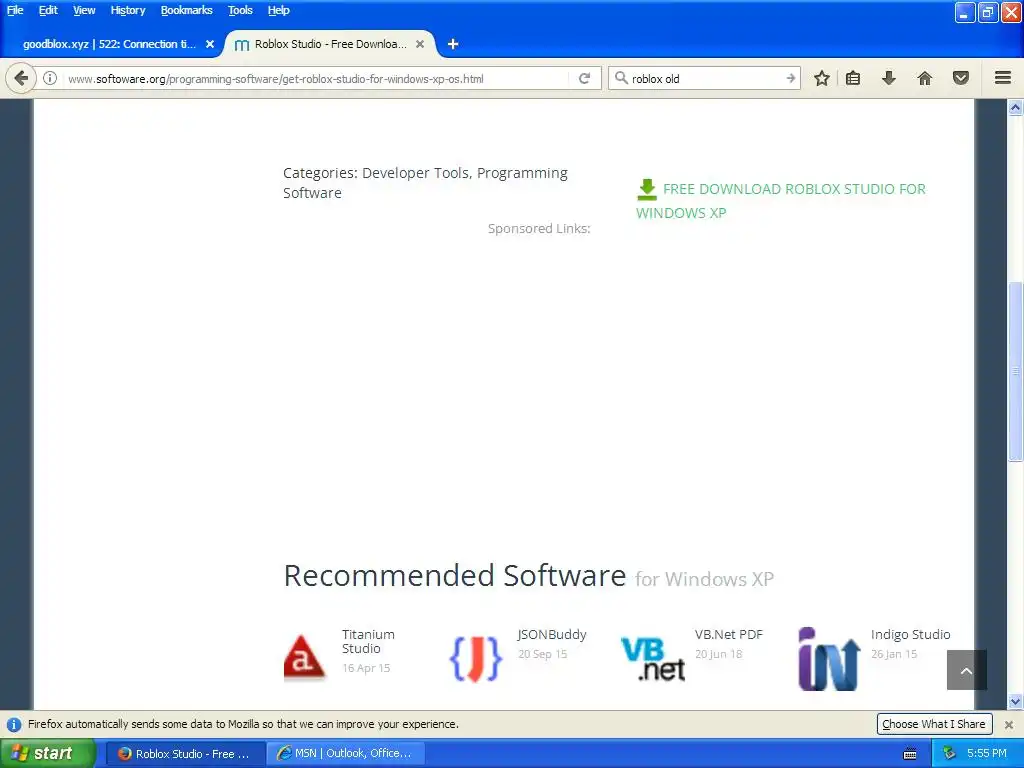Viewport: 1024px width, 768px height.
Task: Click the 5:55 PM clock
Action: [x=987, y=754]
